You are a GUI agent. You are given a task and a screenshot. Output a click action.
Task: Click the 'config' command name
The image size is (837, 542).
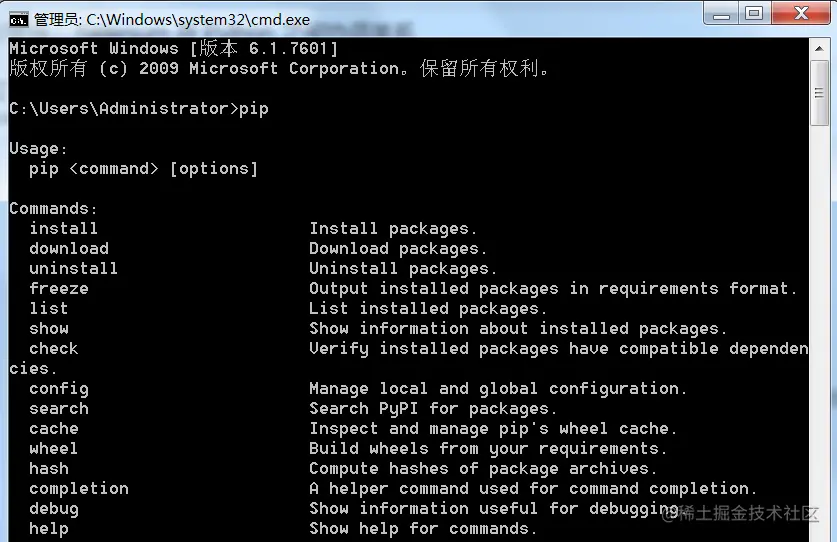point(59,389)
